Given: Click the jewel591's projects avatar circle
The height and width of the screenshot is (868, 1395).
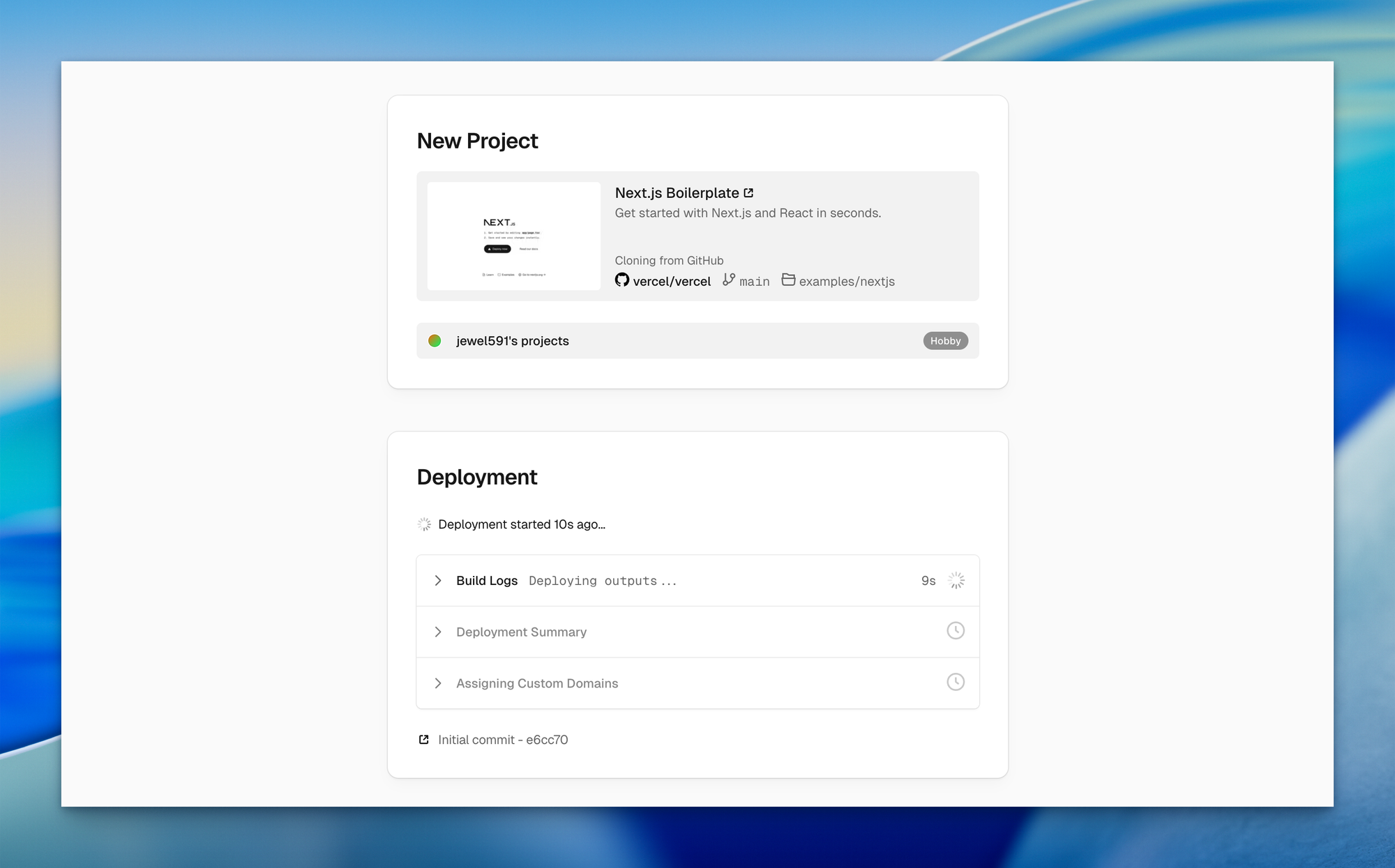Looking at the screenshot, I should tap(435, 341).
